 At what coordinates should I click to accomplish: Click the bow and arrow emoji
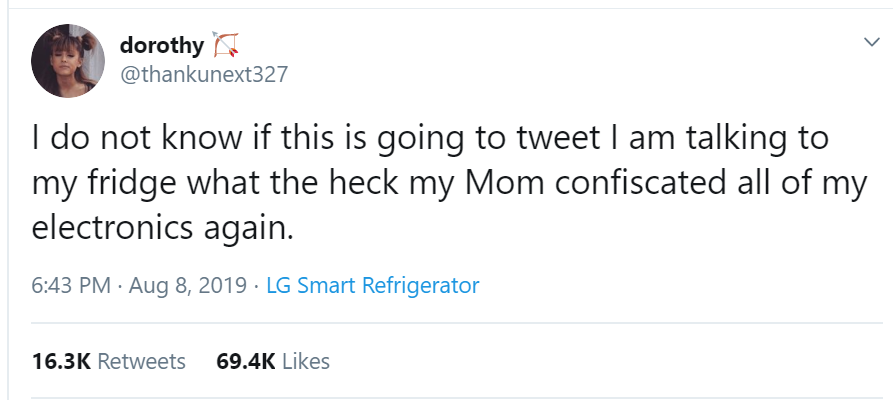pos(226,44)
